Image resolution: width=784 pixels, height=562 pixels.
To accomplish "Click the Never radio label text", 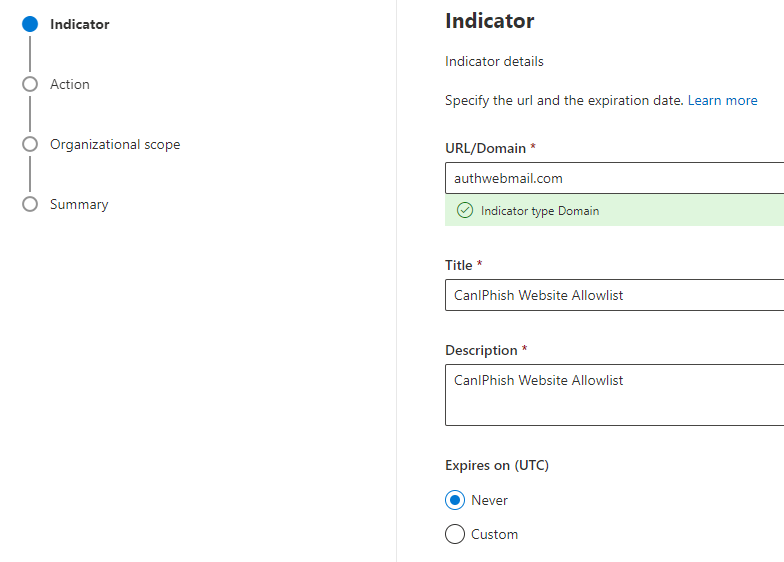I will [490, 500].
